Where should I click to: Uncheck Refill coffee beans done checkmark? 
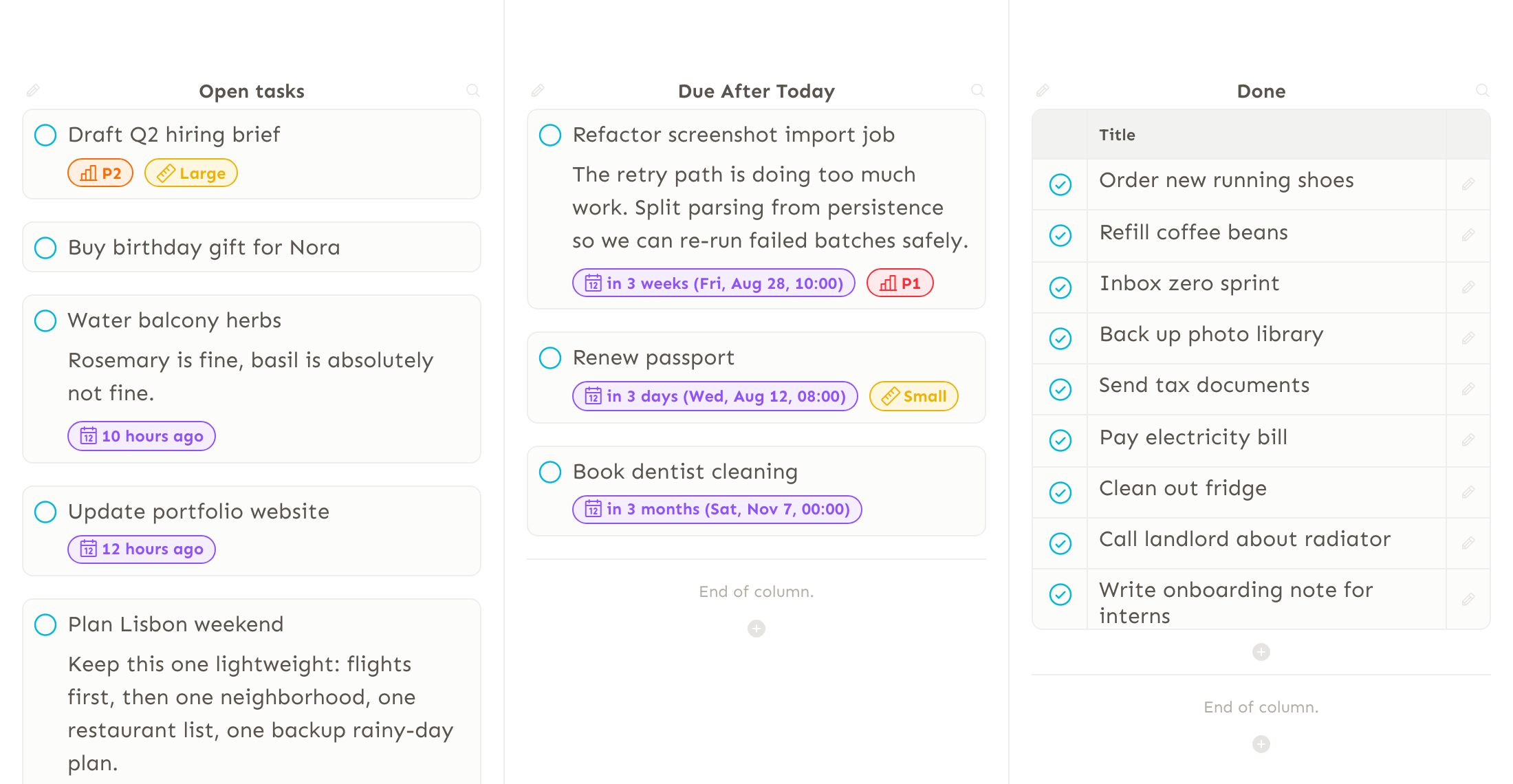(1060, 235)
